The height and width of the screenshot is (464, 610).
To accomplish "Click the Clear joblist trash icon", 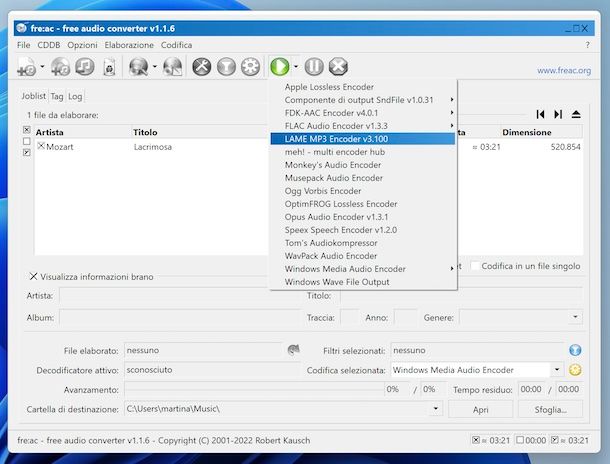I will click(110, 67).
